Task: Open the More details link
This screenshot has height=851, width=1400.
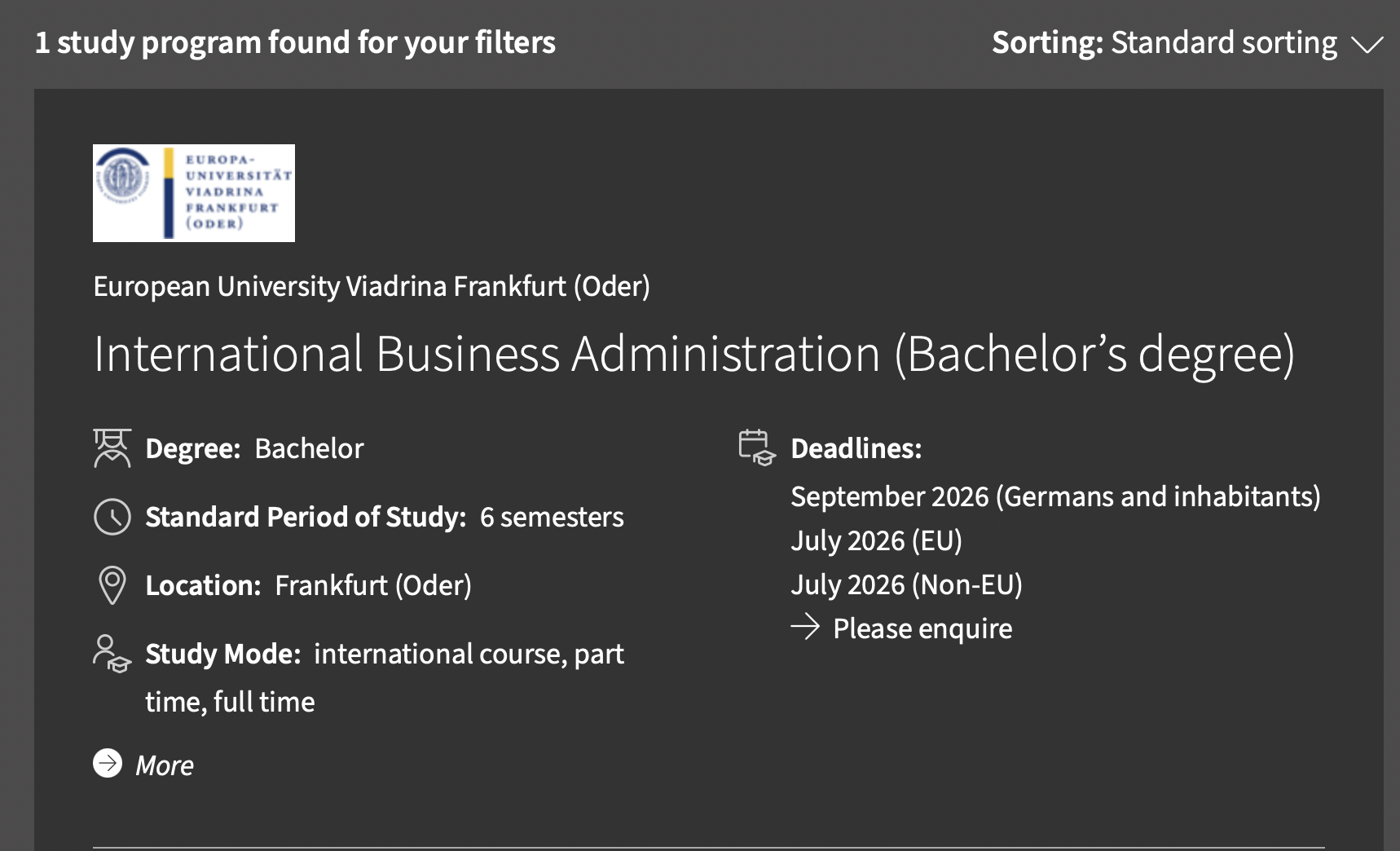Action: [165, 765]
